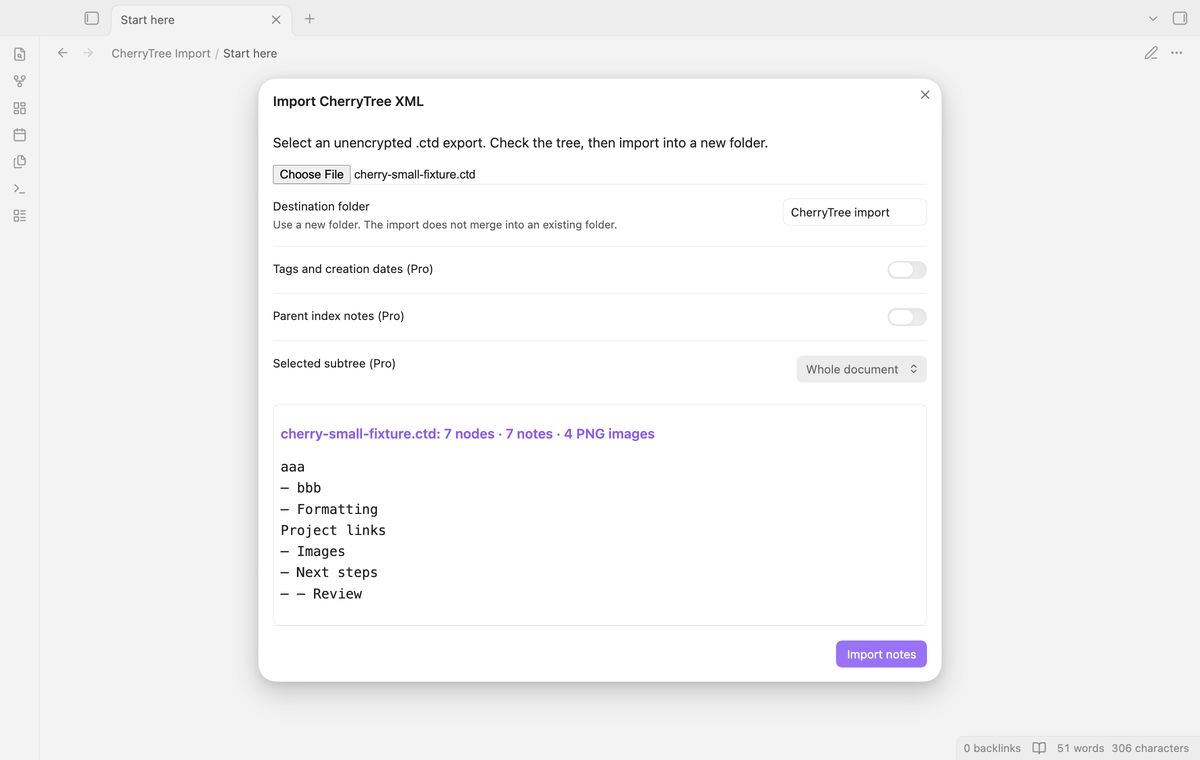Enable Tags and creation dates toggle
The width and height of the screenshot is (1200, 760).
(907, 270)
